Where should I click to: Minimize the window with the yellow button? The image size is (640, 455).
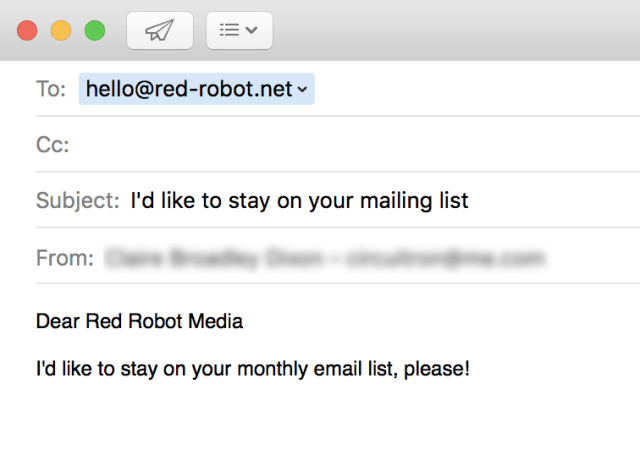(61, 31)
